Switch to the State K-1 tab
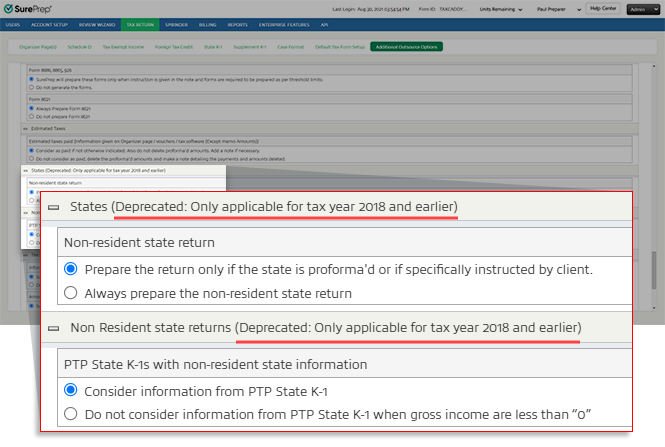 (213, 47)
